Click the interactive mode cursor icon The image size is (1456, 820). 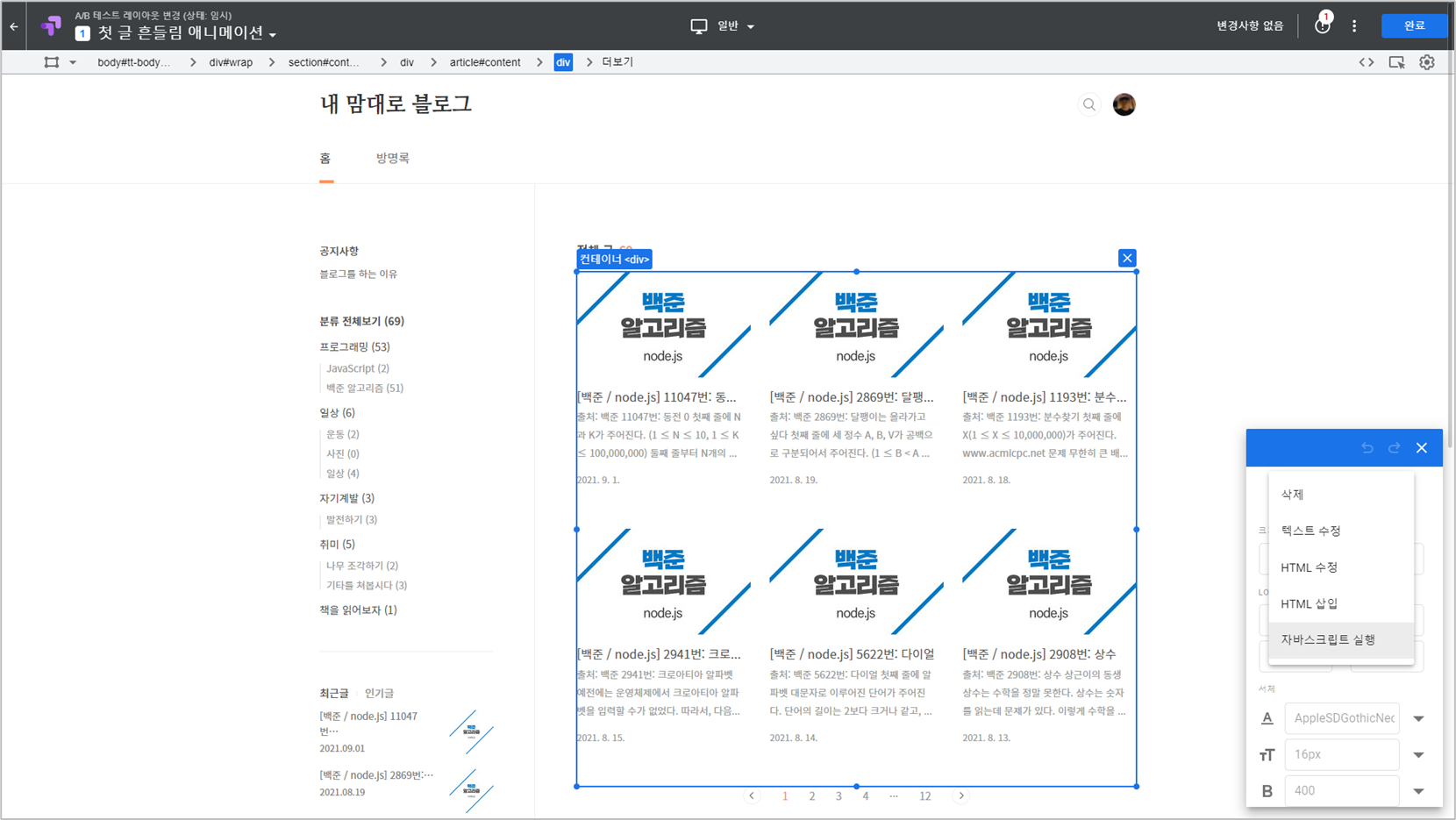click(x=1397, y=62)
